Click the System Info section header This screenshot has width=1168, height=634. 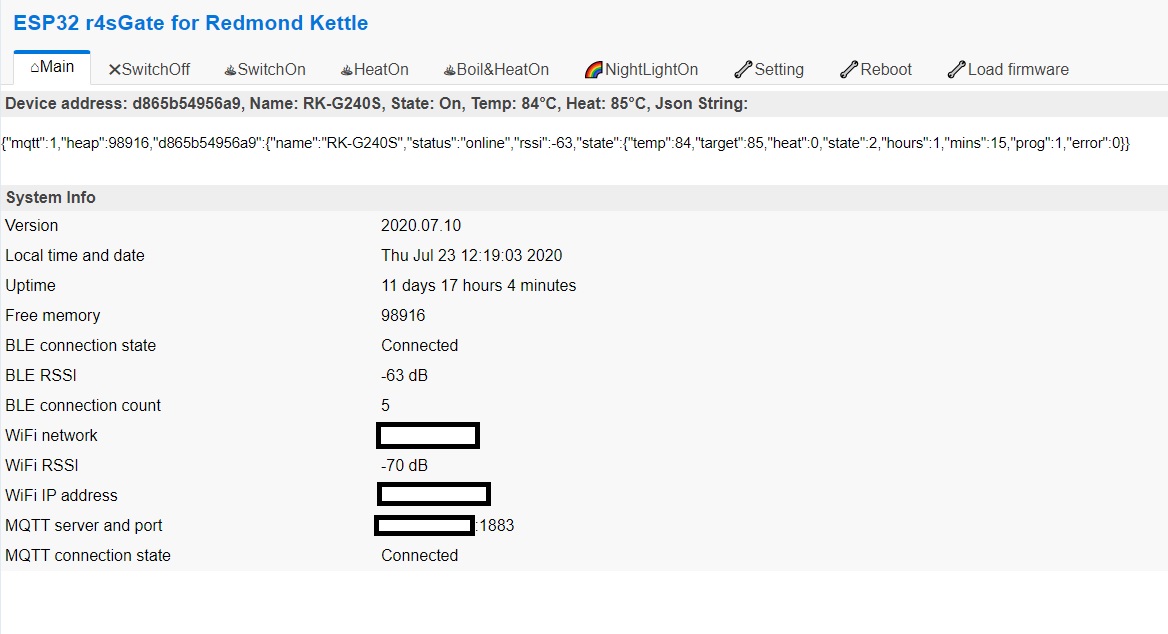coord(51,198)
